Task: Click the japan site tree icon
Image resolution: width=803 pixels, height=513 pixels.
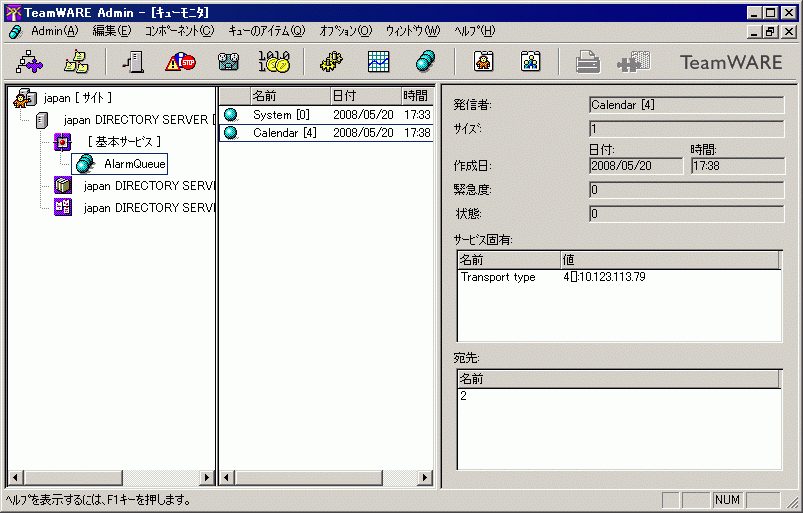Action: pyautogui.click(x=25, y=98)
